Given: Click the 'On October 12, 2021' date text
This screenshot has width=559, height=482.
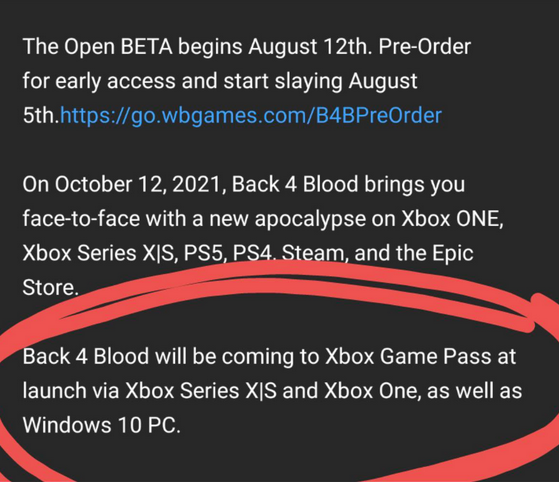Looking at the screenshot, I should tap(124, 185).
